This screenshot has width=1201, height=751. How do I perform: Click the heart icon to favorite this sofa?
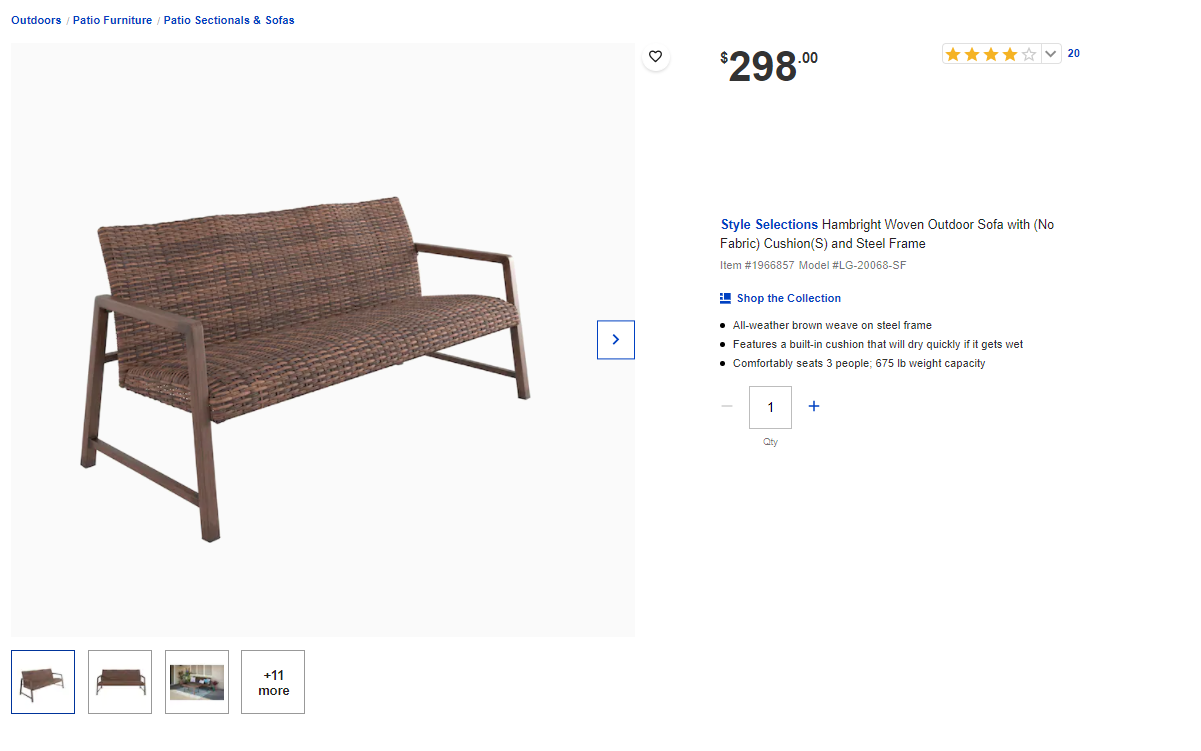coord(655,57)
